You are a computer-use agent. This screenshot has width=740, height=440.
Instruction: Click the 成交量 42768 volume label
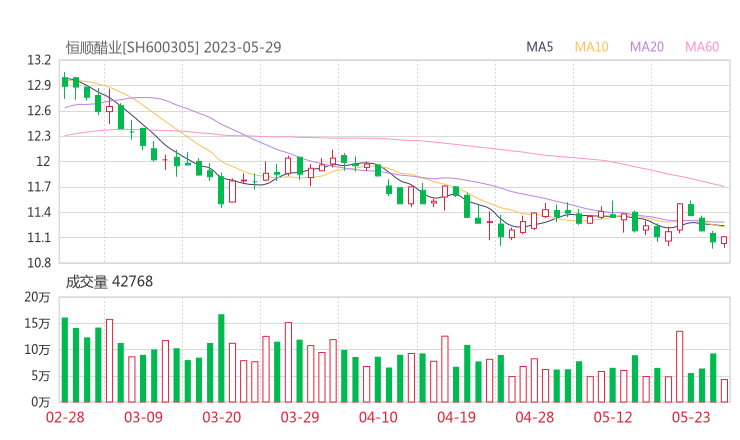click(109, 281)
